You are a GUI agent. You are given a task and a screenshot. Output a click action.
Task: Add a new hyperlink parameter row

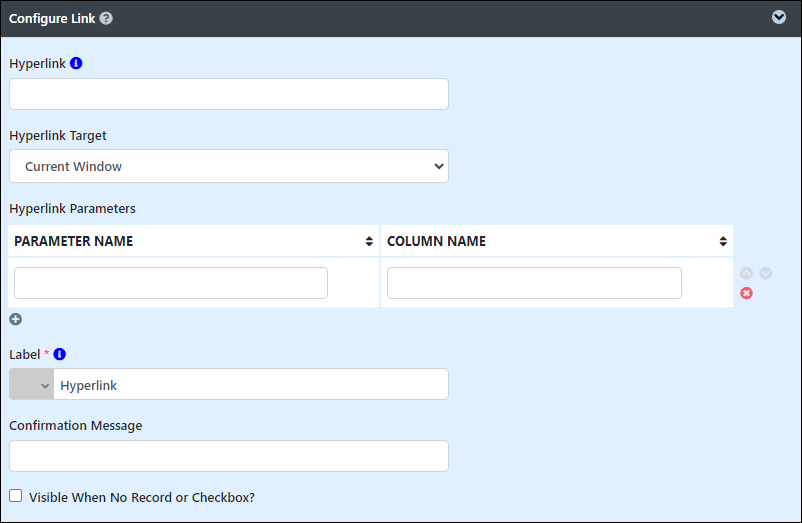tap(15, 320)
